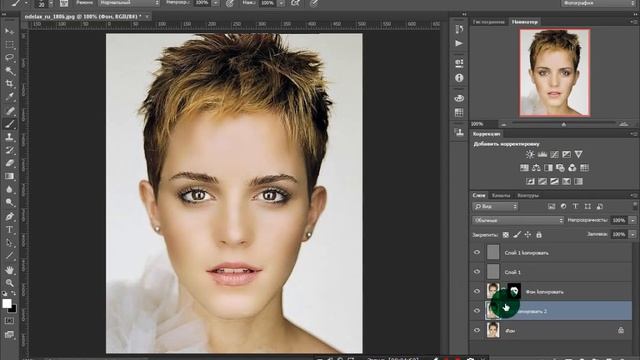Open the layer opacity slider arrow
This screenshot has height=360, width=640.
pos(633,220)
